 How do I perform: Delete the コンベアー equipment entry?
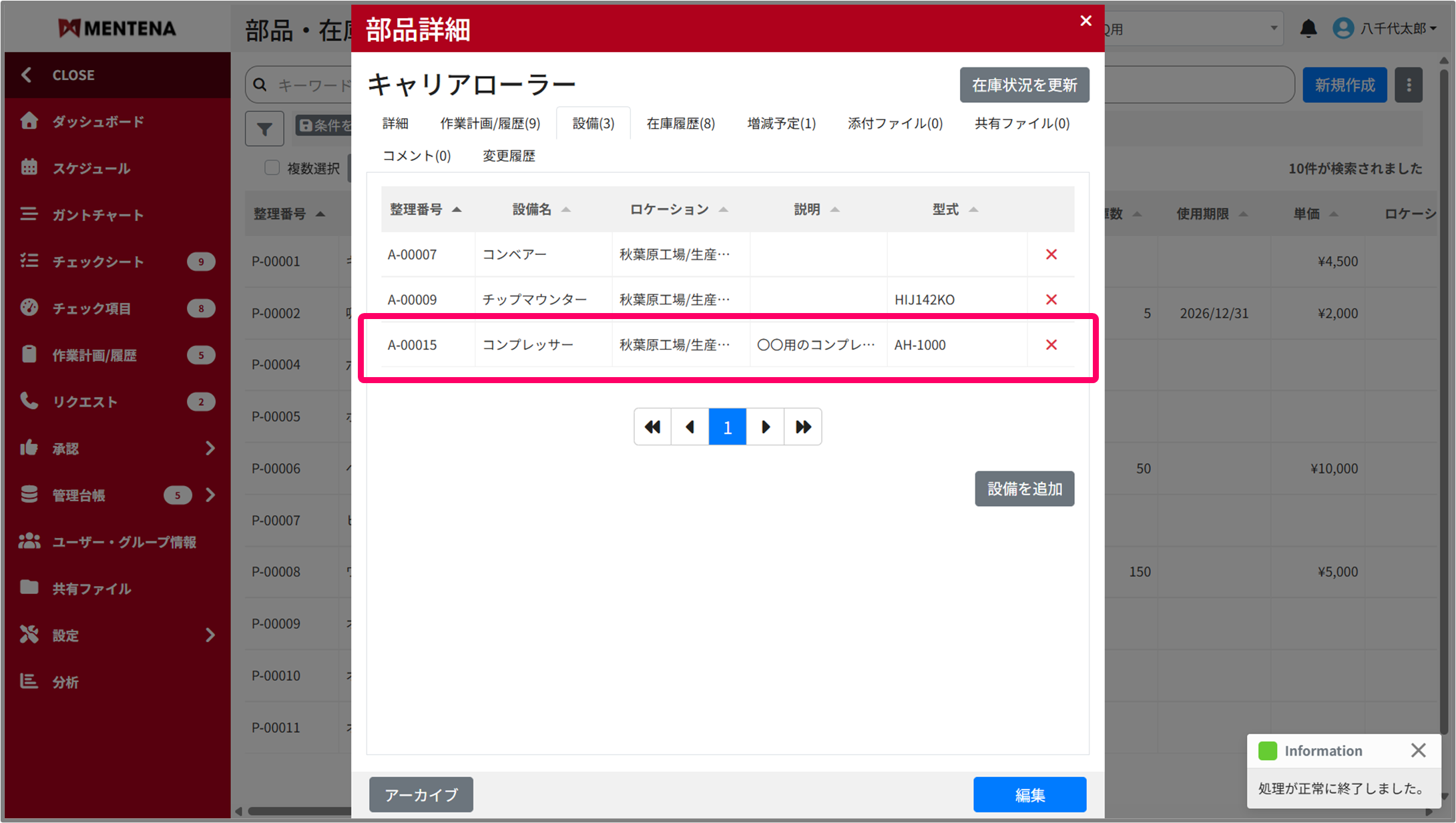[x=1051, y=254]
